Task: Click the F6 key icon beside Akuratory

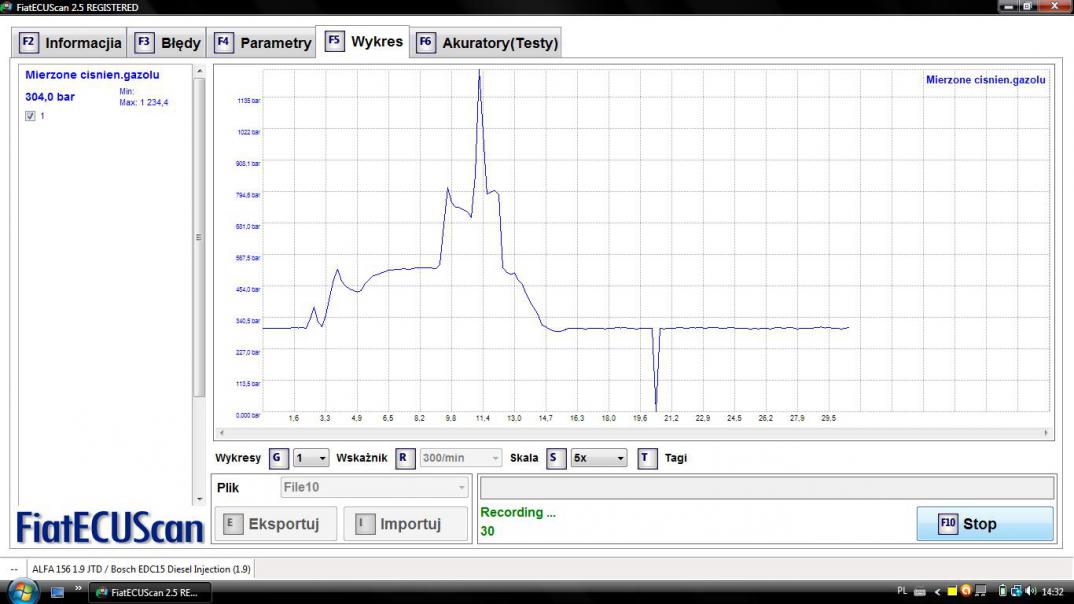Action: [x=425, y=42]
